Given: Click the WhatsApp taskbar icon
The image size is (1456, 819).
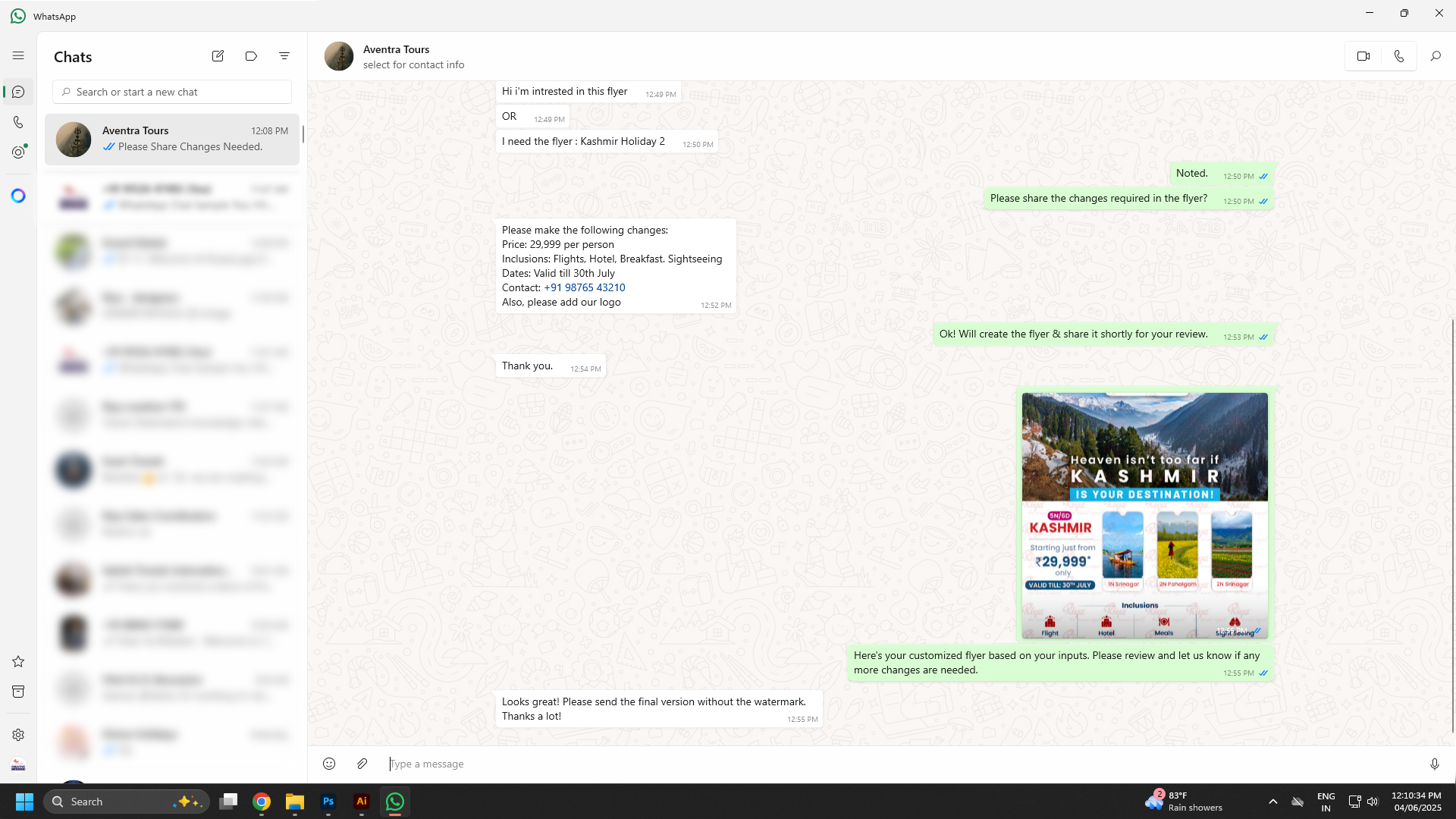Looking at the screenshot, I should coord(395,802).
